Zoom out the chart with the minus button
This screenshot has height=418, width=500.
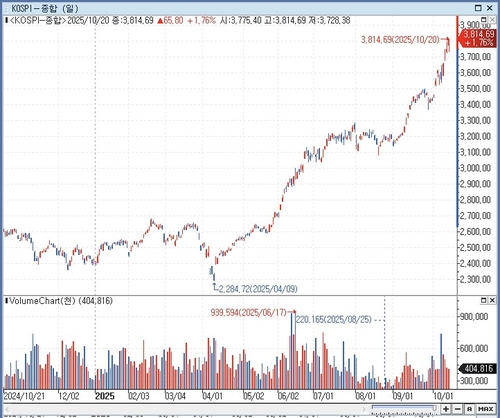[458, 409]
